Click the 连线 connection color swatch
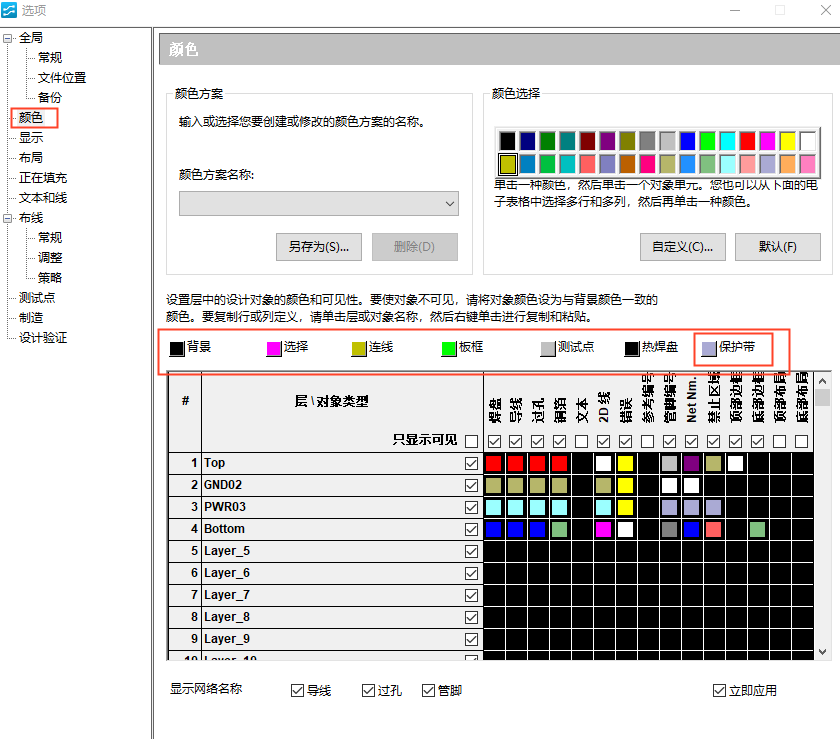Image resolution: width=840 pixels, height=739 pixels. [x=358, y=348]
